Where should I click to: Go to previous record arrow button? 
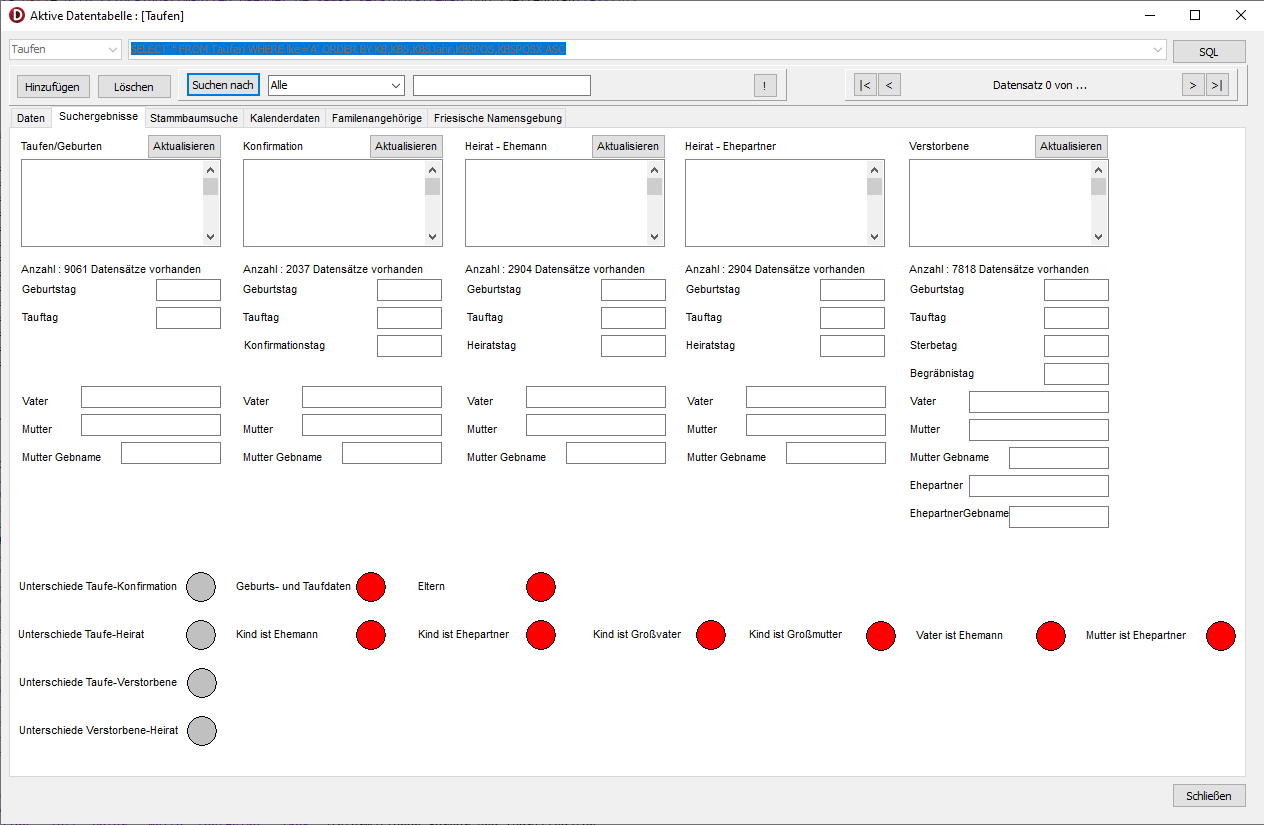889,85
